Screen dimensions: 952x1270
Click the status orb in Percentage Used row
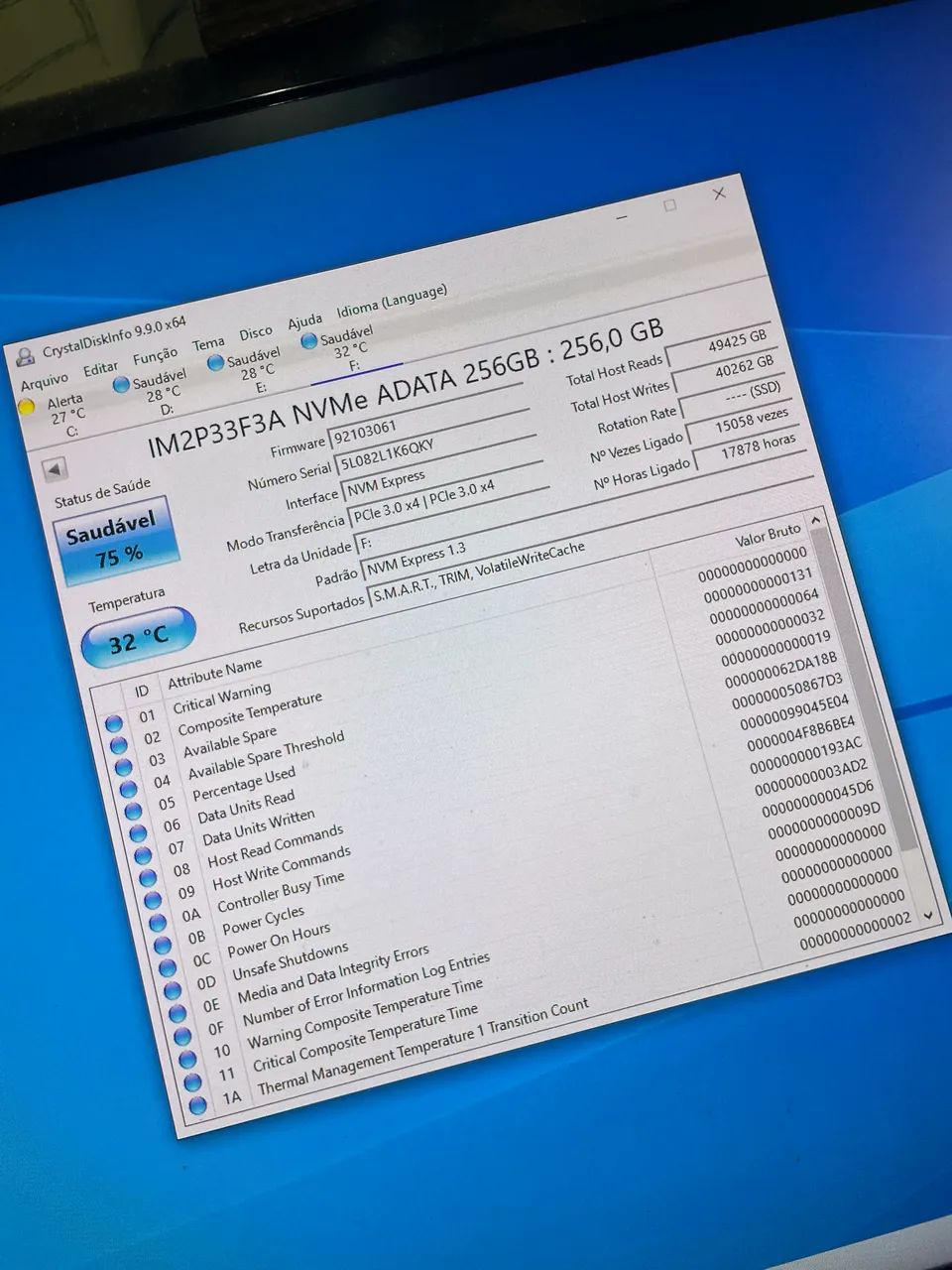coord(133,812)
